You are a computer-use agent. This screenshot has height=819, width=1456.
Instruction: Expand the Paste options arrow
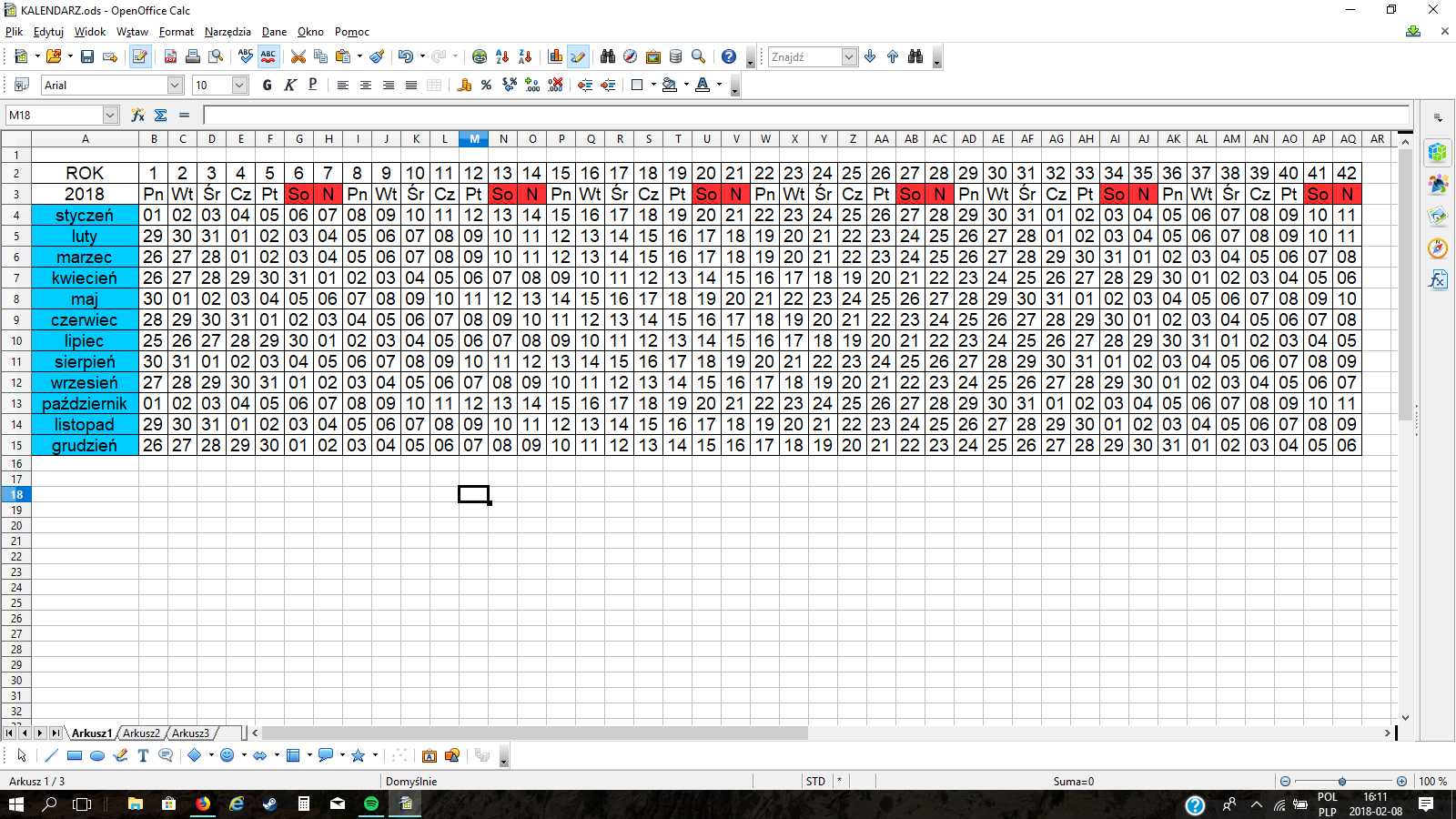[x=359, y=56]
